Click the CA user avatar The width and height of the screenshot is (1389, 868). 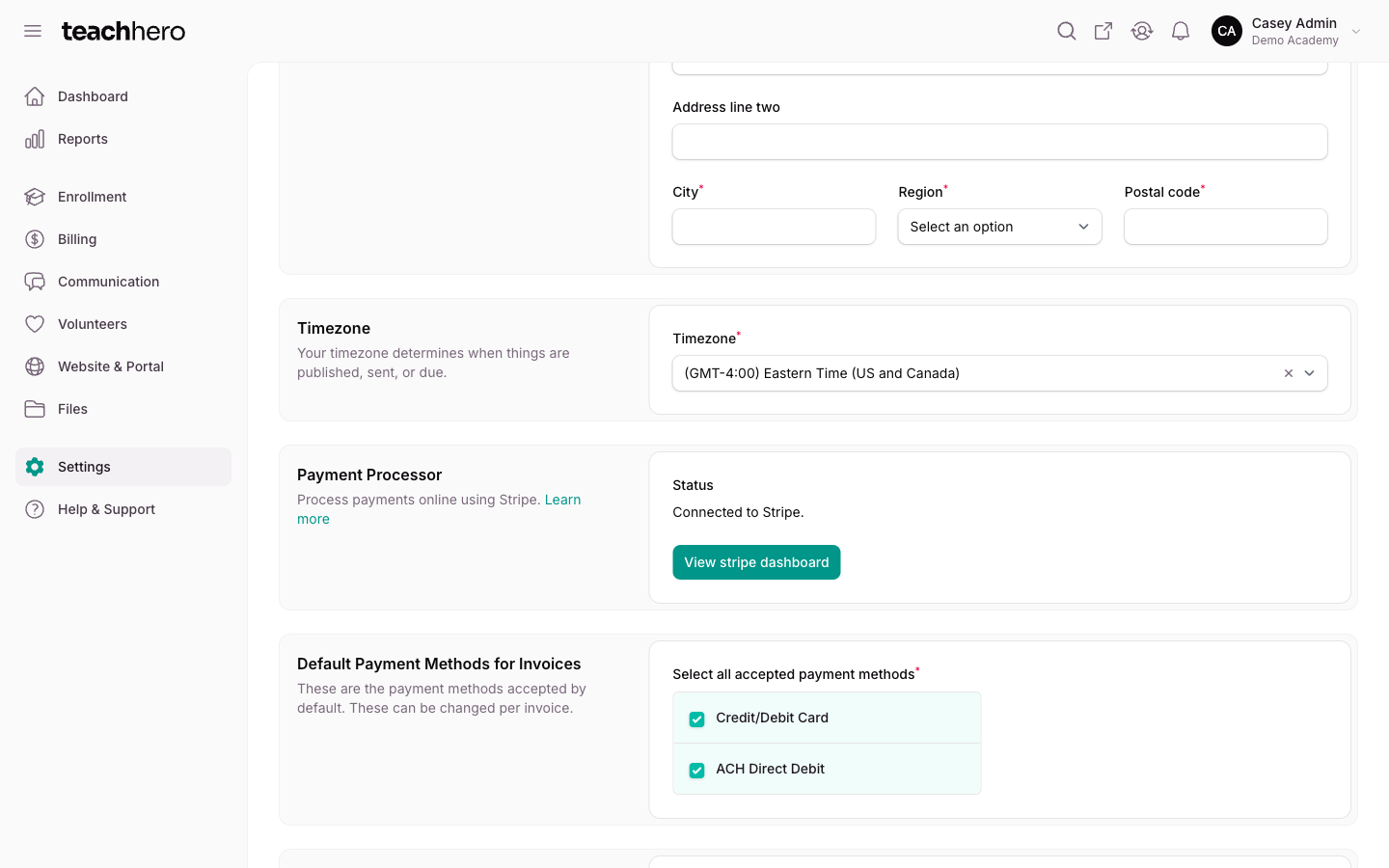[1227, 31]
